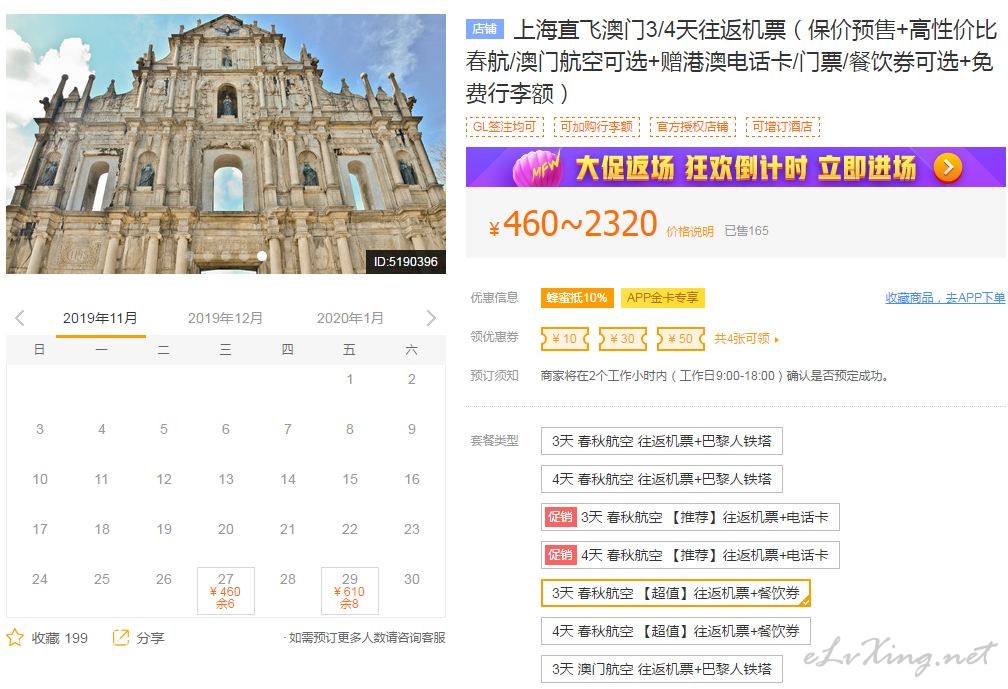Viewport: 1008px width, 689px height.
Task: Click the 已售165 sold count
Action: pyautogui.click(x=746, y=231)
